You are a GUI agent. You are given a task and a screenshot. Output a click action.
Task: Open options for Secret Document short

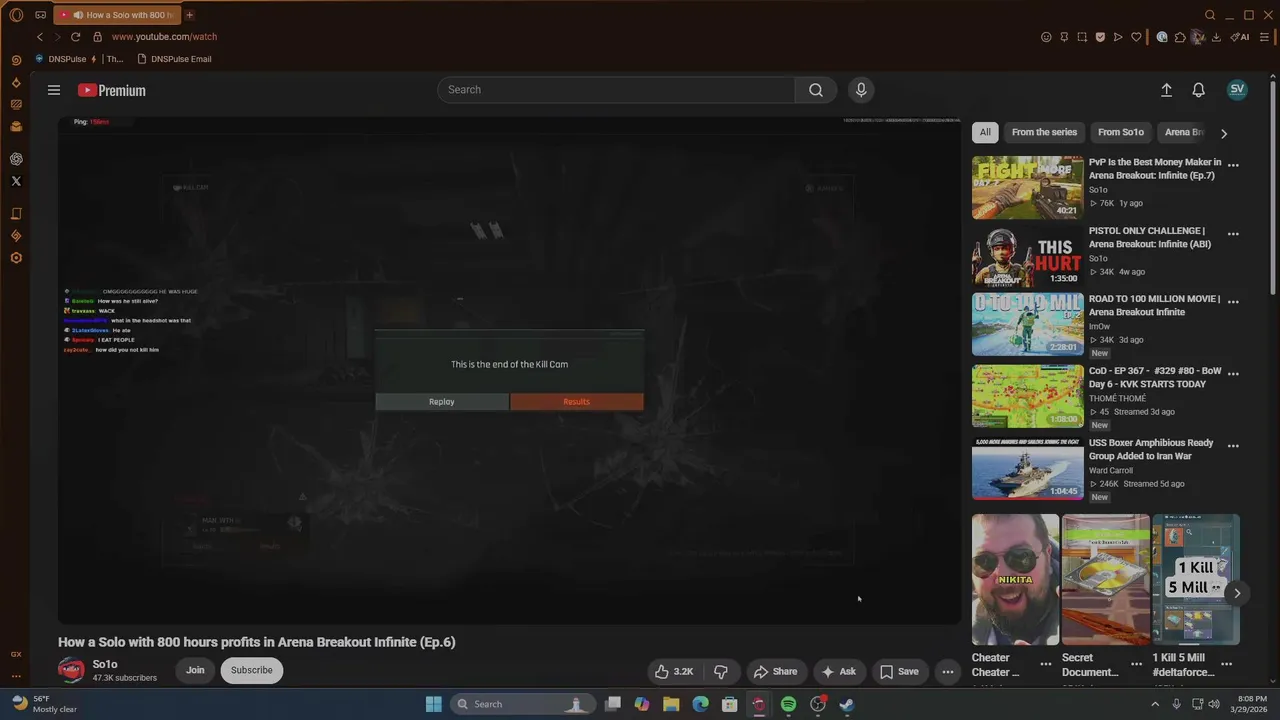[1136, 664]
